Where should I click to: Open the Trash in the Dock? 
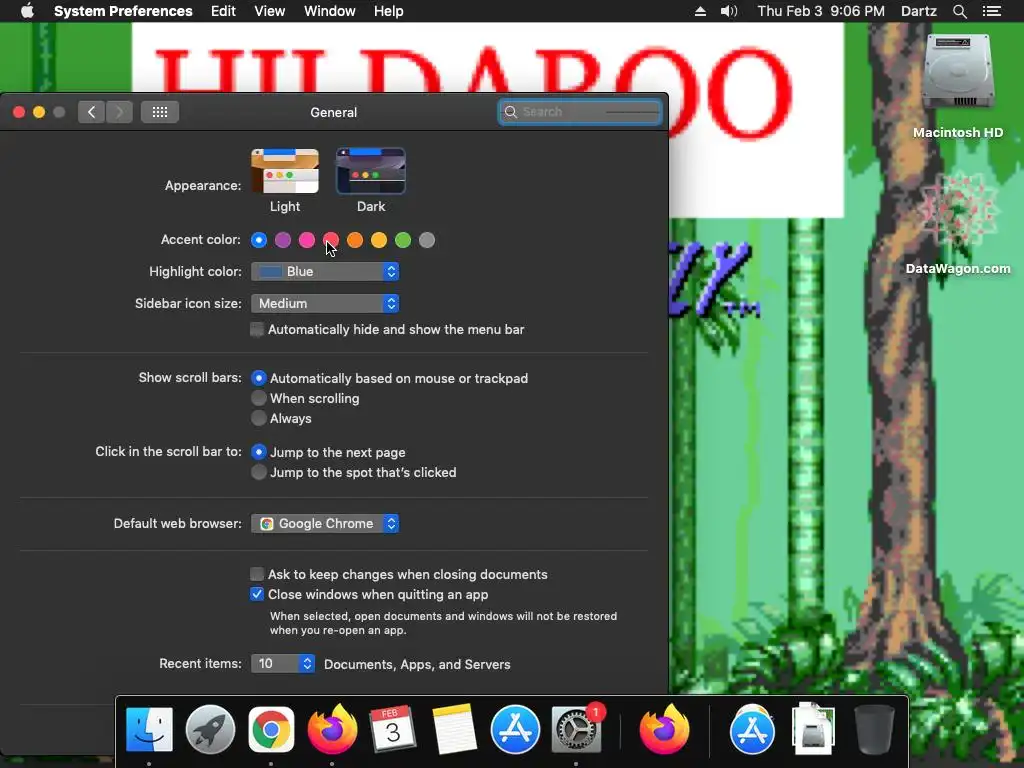[x=874, y=729]
